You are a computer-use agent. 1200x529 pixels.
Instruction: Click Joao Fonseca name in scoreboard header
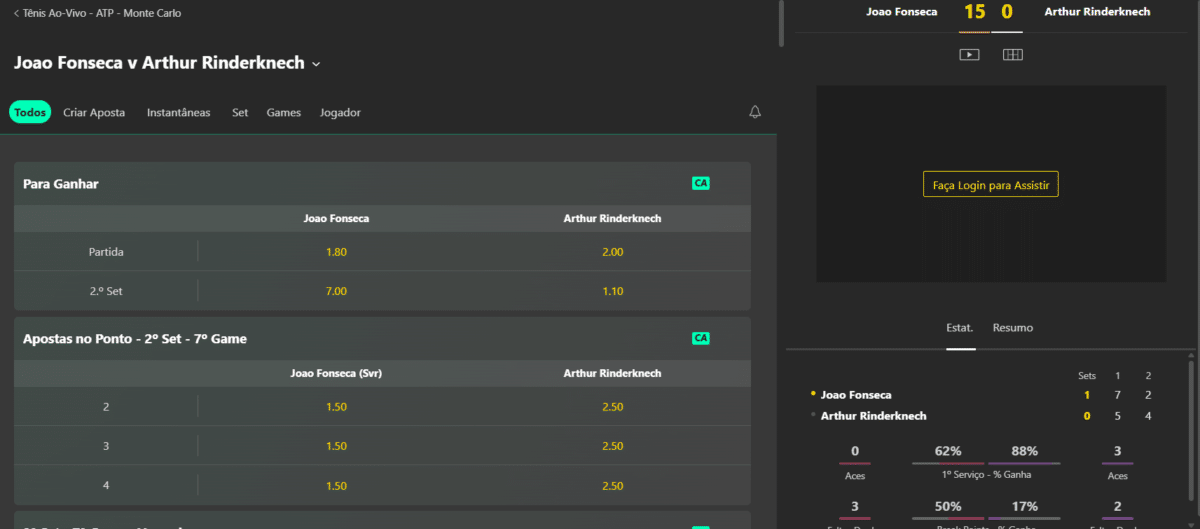[x=902, y=12]
